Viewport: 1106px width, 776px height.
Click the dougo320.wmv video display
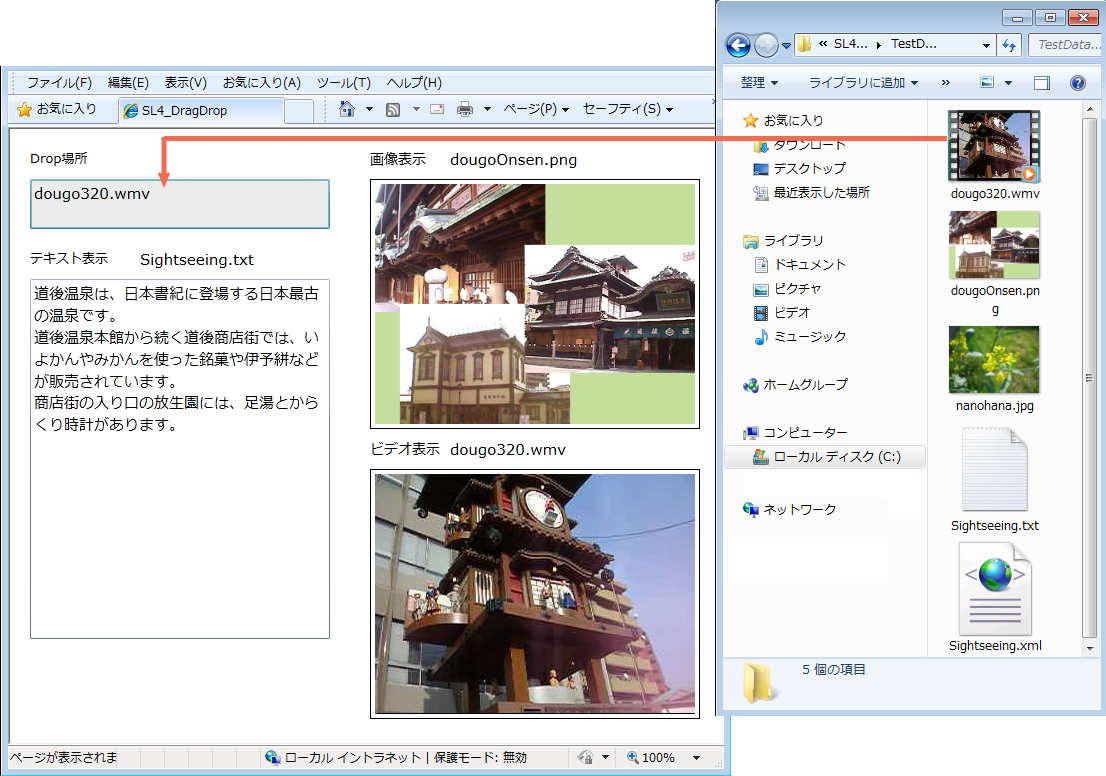[x=535, y=594]
